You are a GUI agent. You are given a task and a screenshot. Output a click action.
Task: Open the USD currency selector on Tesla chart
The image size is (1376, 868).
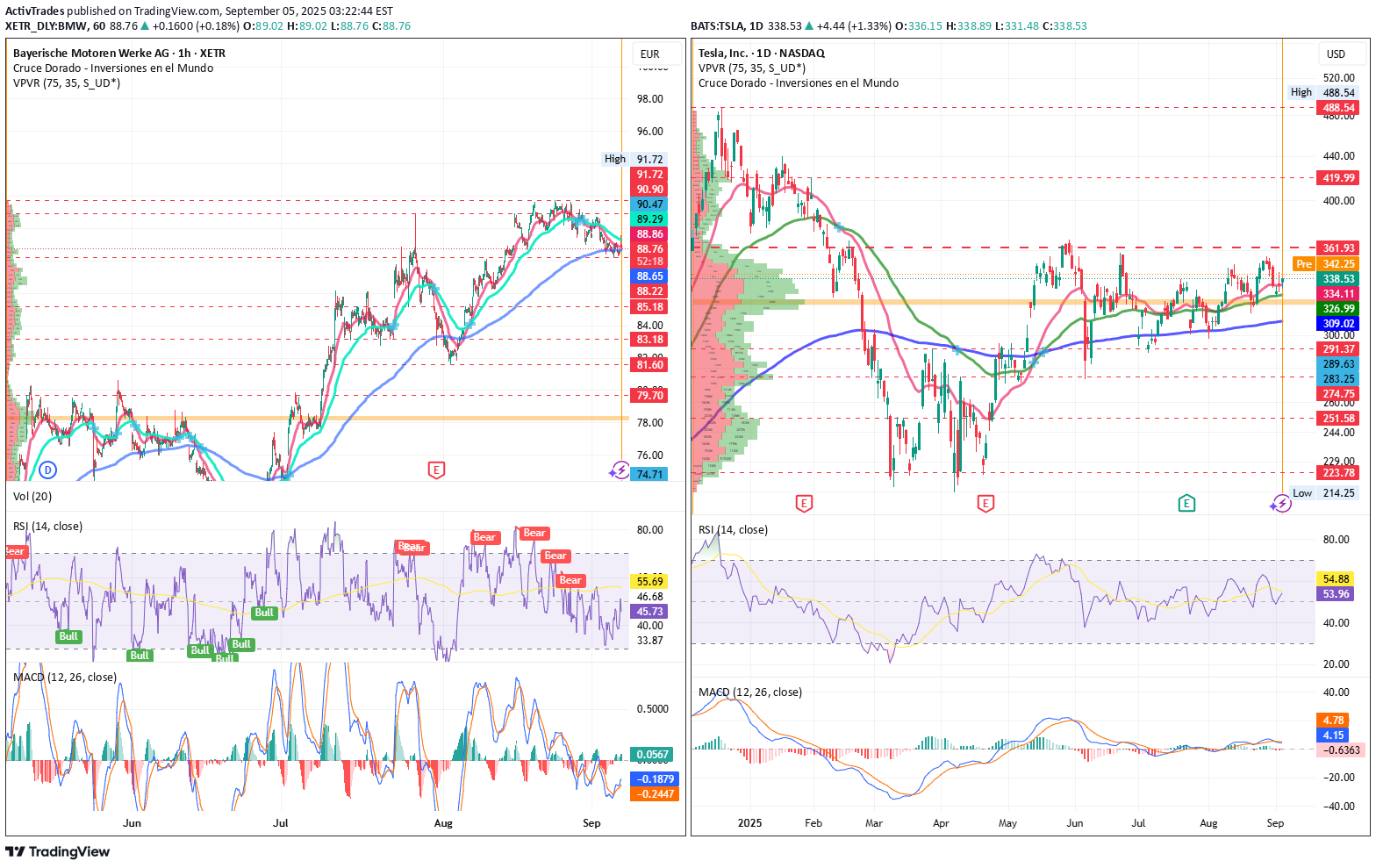coord(1336,54)
